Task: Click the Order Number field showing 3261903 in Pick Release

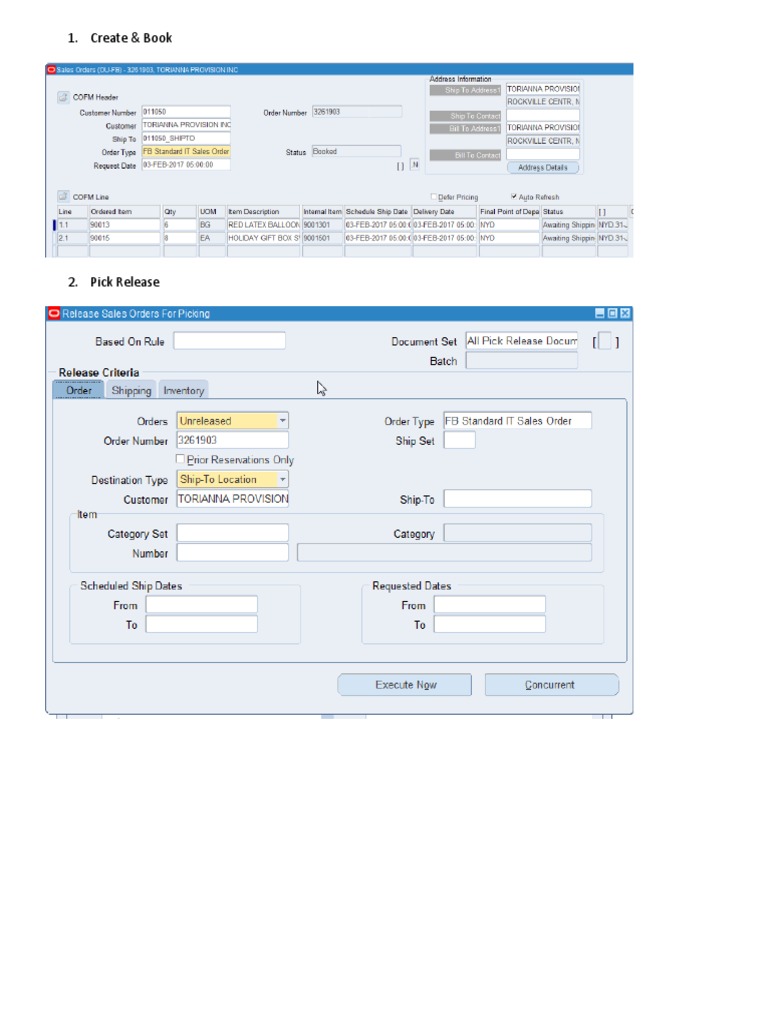Action: 232,440
